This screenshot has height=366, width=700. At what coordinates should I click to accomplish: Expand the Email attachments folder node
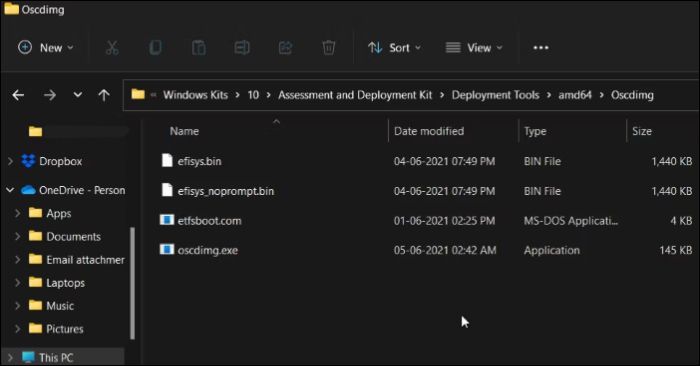pos(17,259)
